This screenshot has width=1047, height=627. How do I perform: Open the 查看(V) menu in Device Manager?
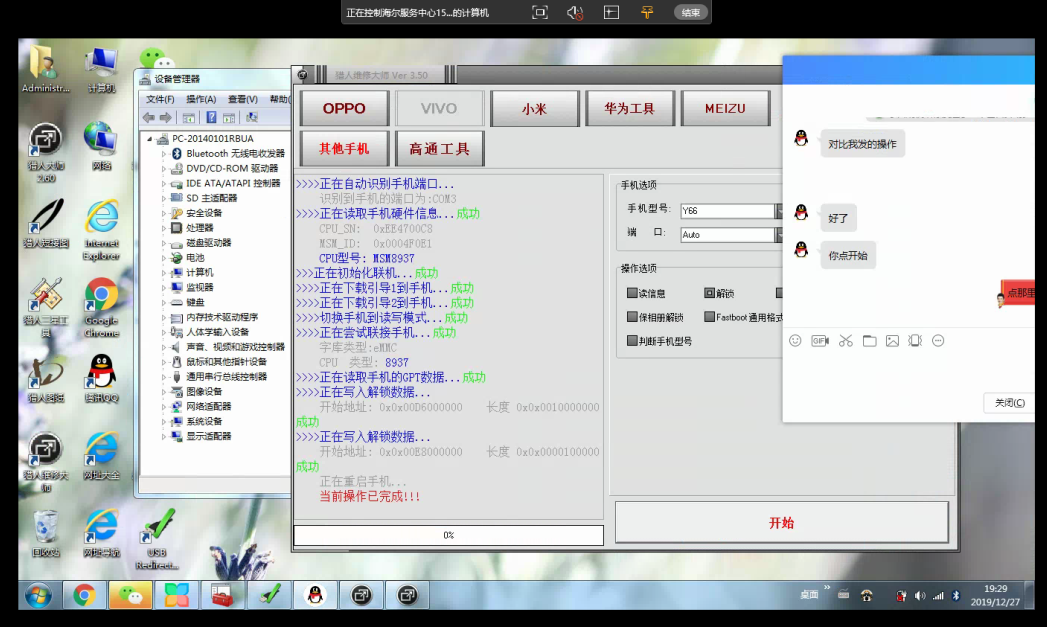pos(242,99)
